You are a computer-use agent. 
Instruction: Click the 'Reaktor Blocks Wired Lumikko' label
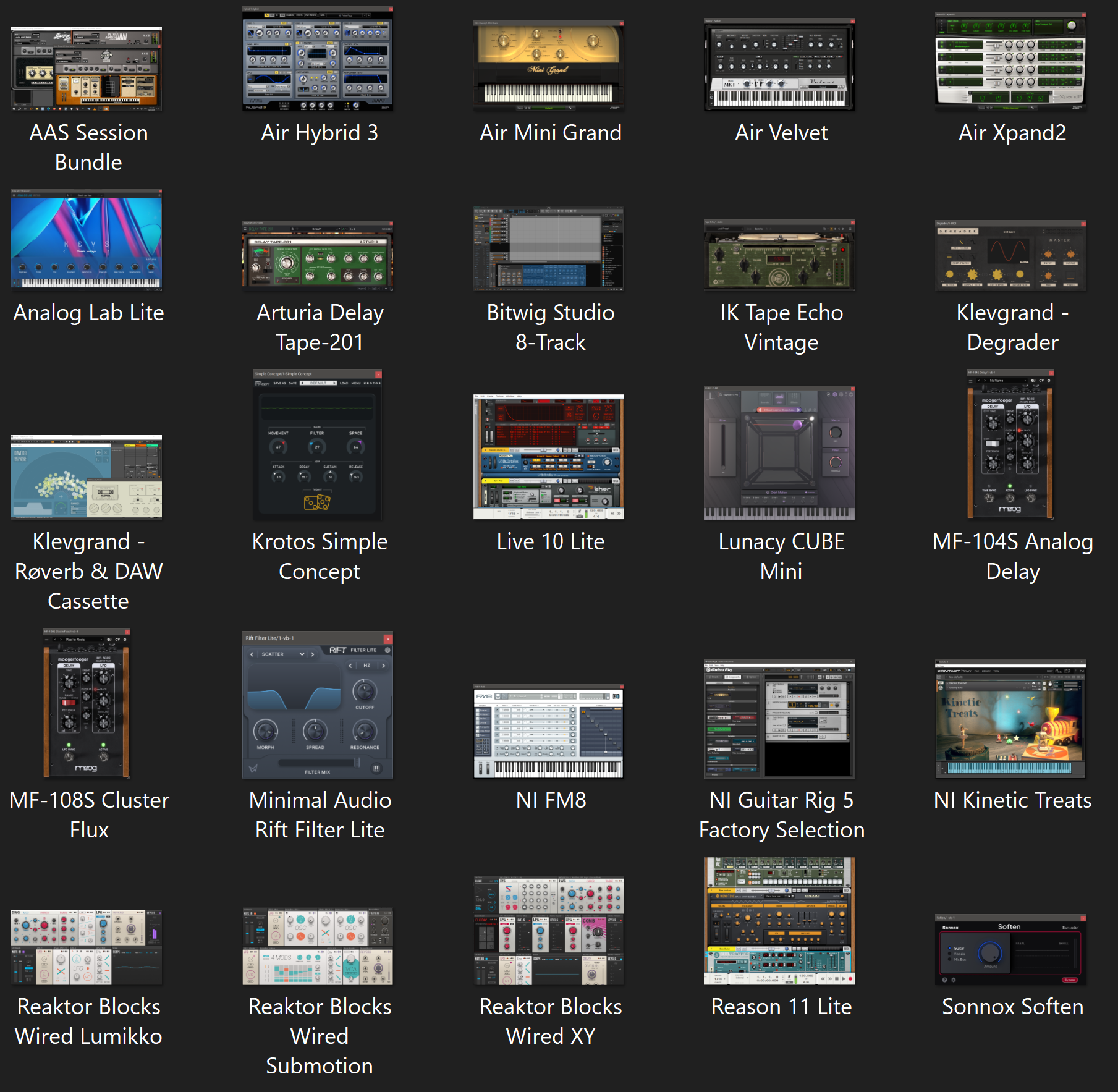click(88, 1022)
